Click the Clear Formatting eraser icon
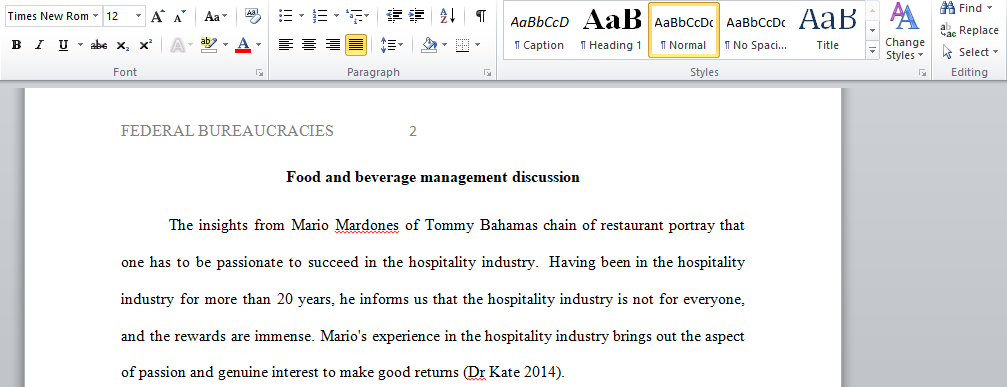This screenshot has height=387, width=1007. [253, 16]
